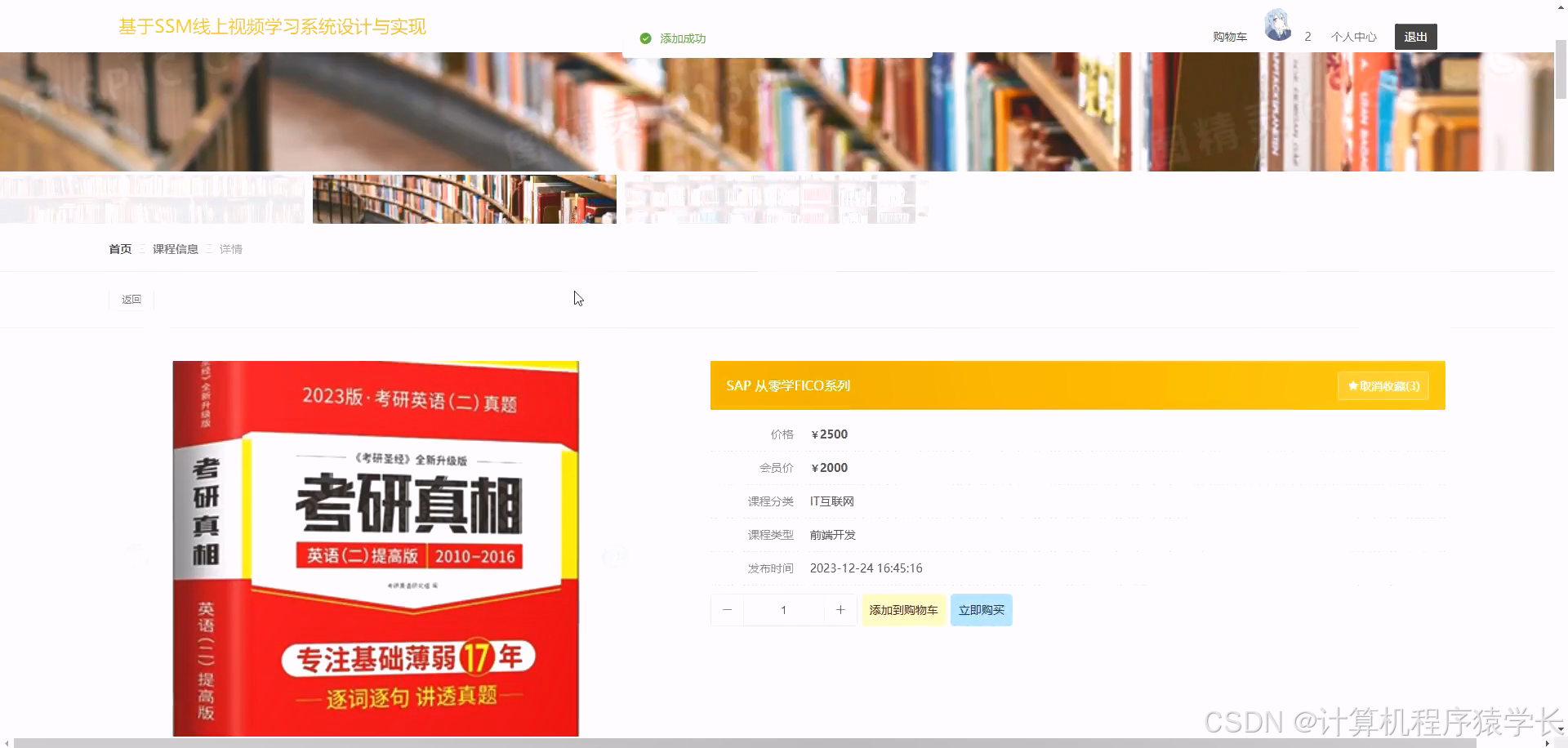Click the publish time 2023-12-24 16:45:16
The height and width of the screenshot is (748, 1568).
866,568
